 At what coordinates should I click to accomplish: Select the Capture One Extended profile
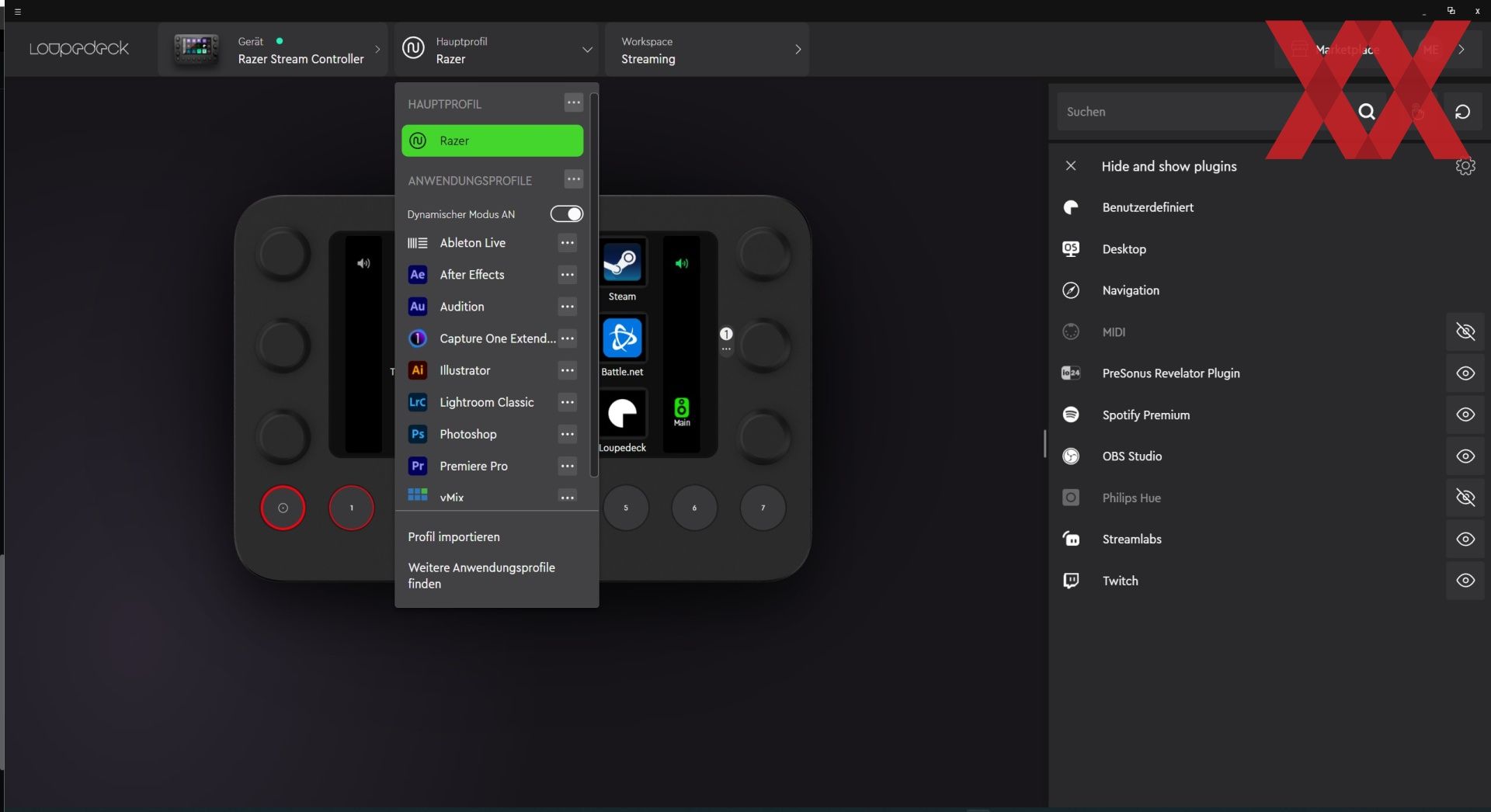pos(481,338)
